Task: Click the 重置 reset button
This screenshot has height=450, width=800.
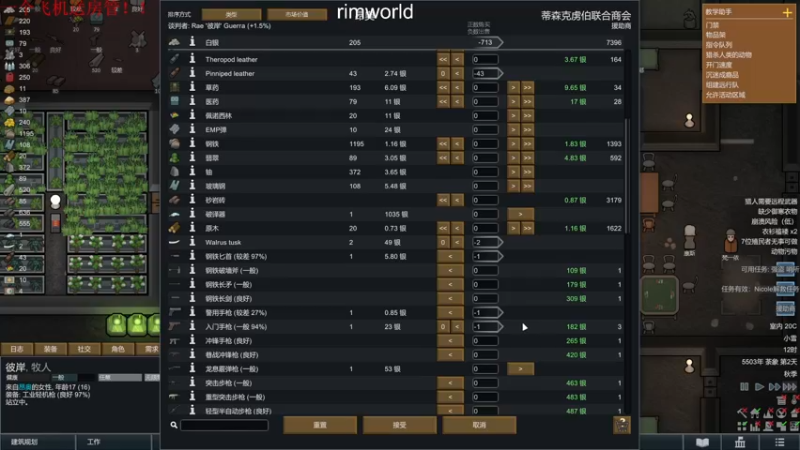Action: 320,425
